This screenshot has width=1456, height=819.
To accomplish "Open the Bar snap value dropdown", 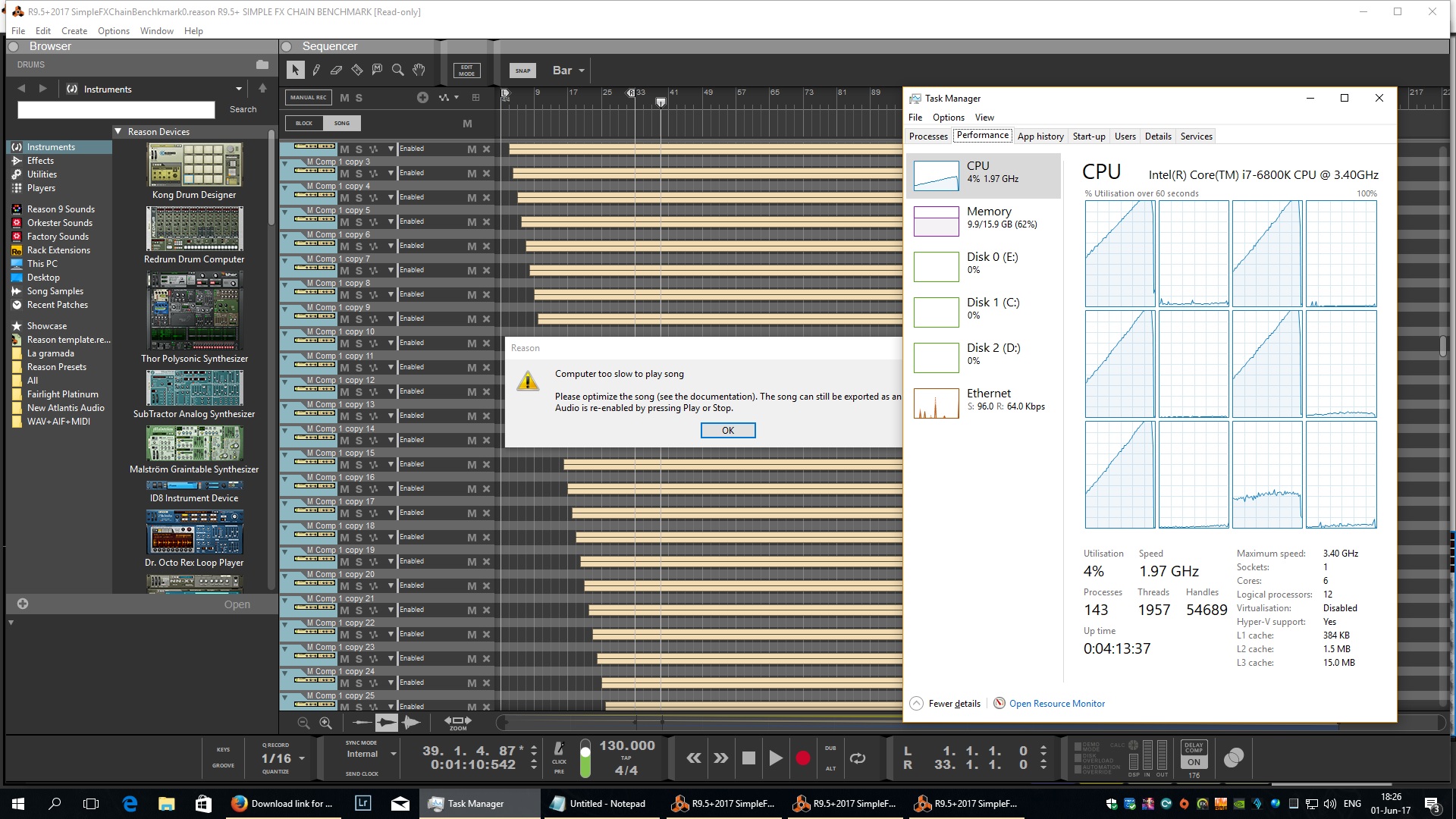I will click(x=569, y=71).
